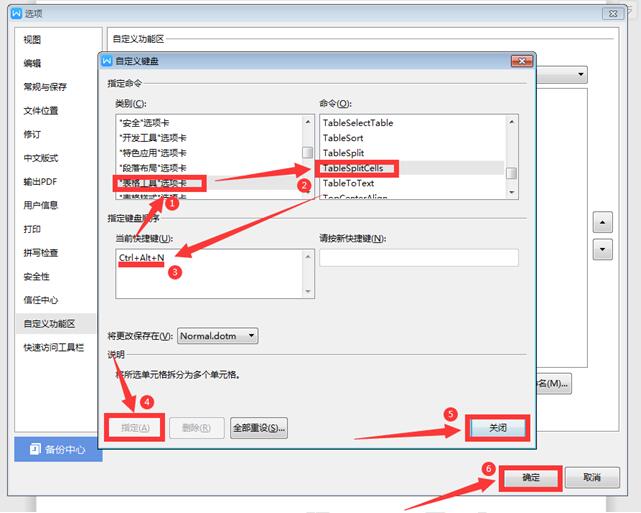Viewport: 641px width, 513px height.
Task: Open the Normal.dotm save-in dropdown
Action: pos(217,336)
